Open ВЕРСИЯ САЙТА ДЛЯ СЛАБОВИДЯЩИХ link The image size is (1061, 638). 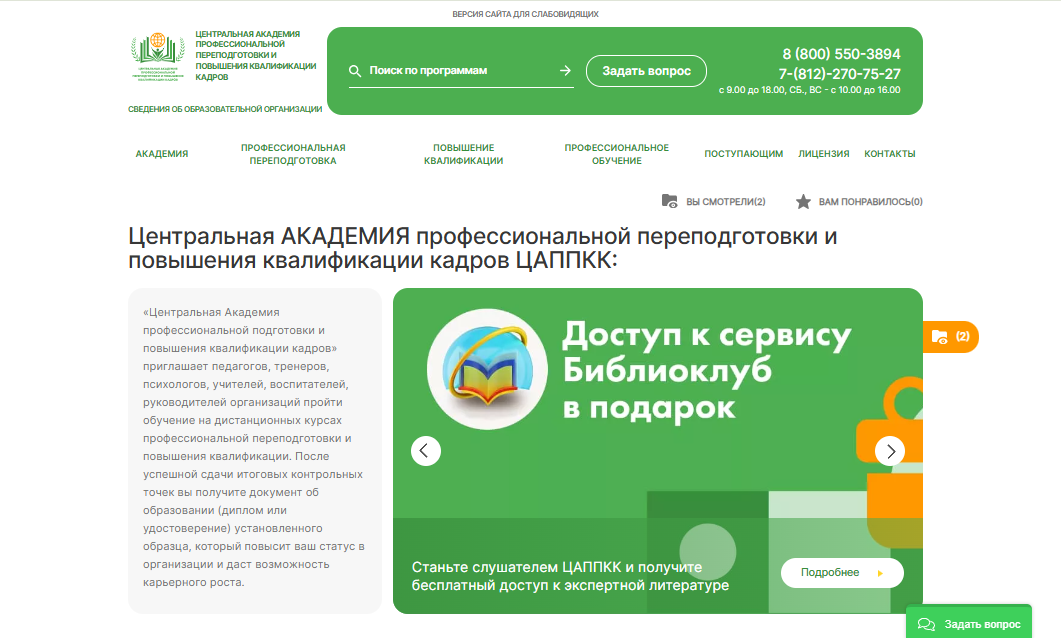tap(525, 14)
